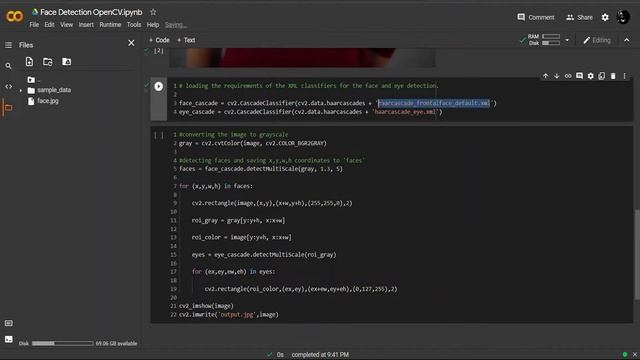
Task: Click the green runtime status dot
Action: (624, 355)
